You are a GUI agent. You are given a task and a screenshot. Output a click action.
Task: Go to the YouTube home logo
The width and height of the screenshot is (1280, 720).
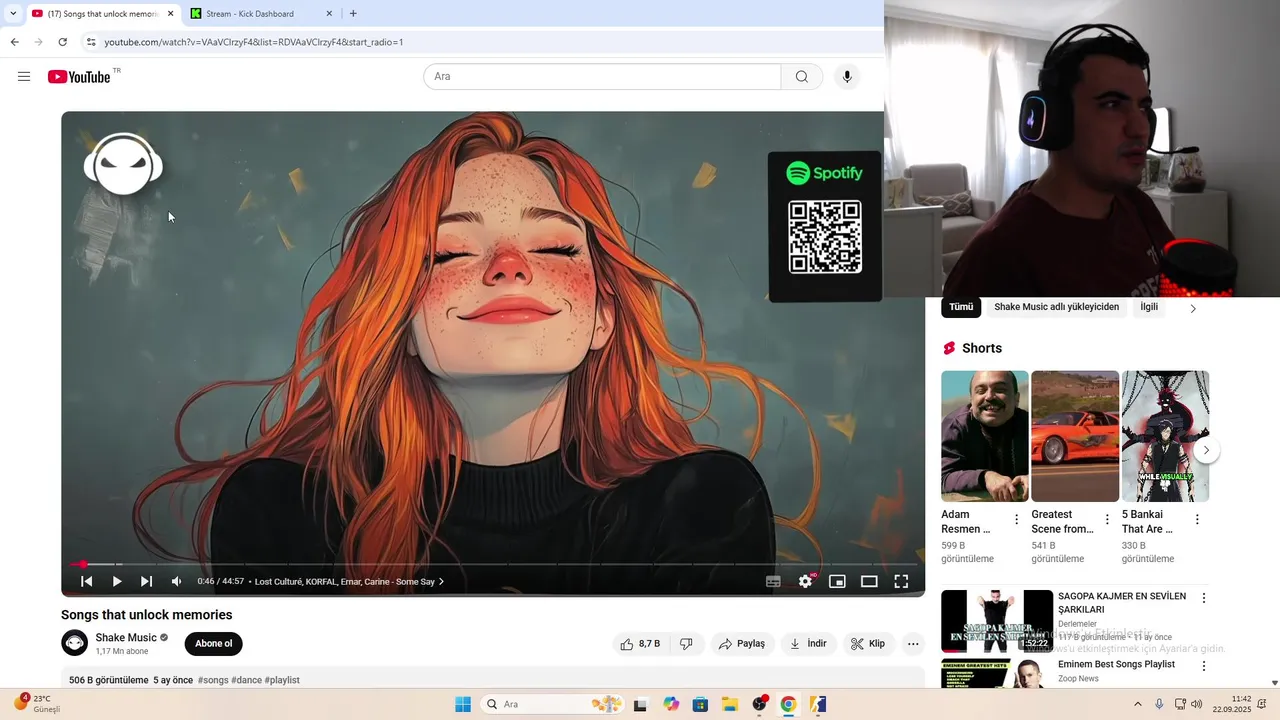pyautogui.click(x=79, y=77)
